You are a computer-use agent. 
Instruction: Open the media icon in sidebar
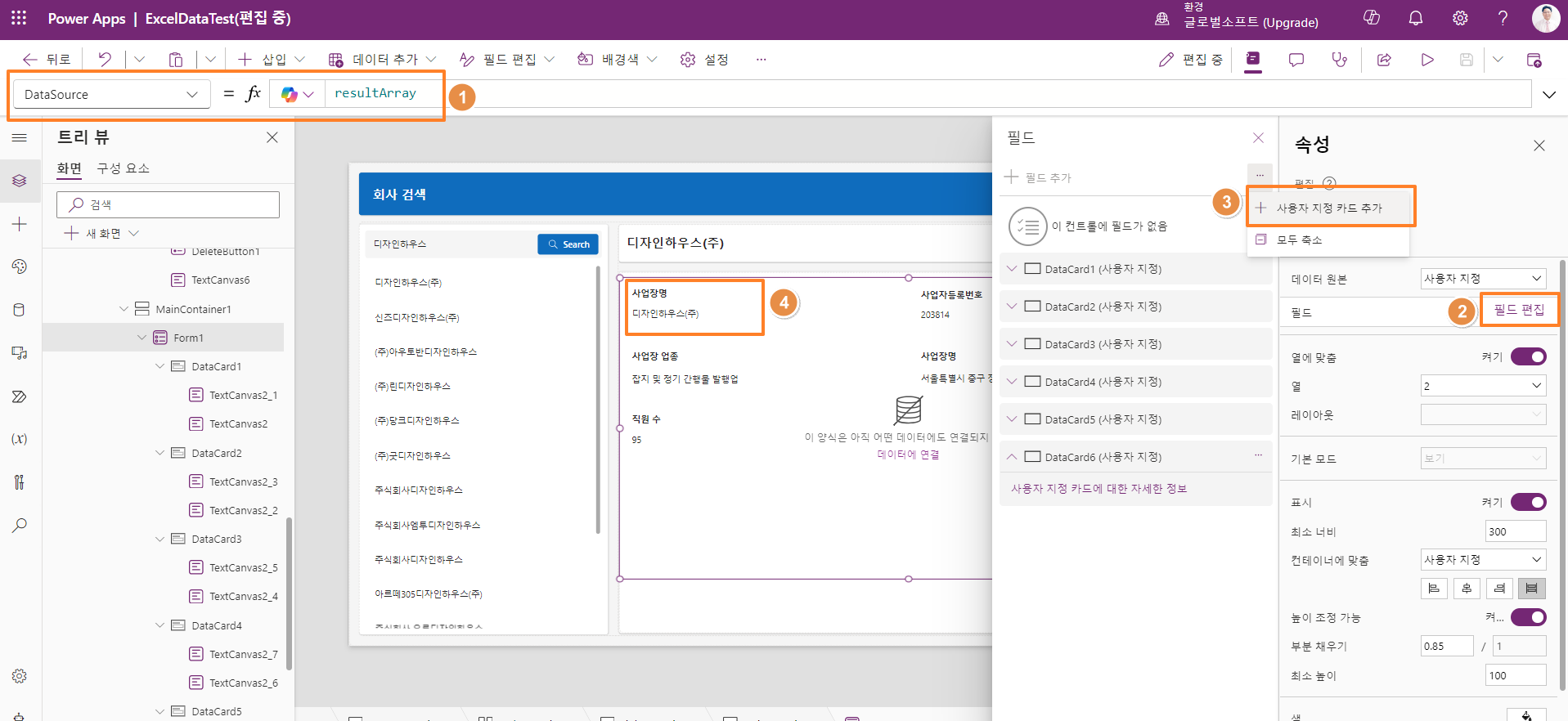click(x=20, y=353)
